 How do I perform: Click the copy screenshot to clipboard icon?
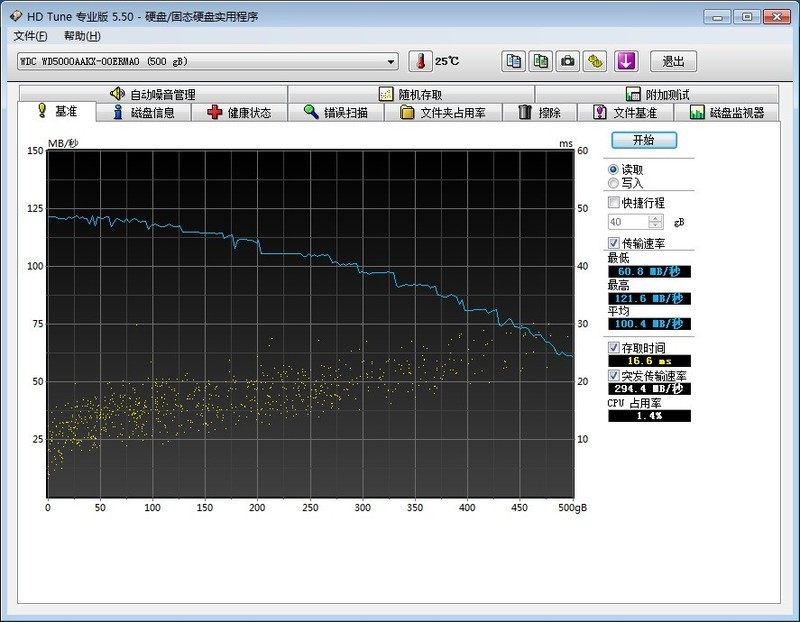tap(541, 61)
